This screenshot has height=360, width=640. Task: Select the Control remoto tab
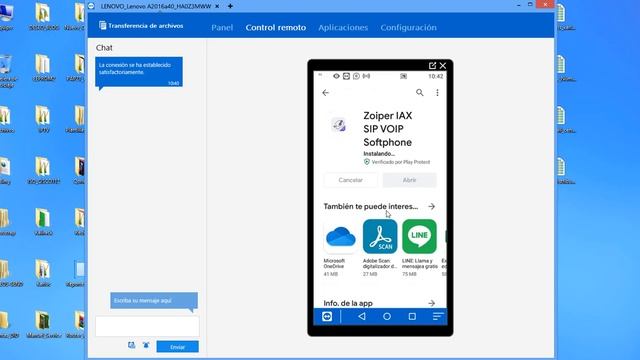(276, 27)
